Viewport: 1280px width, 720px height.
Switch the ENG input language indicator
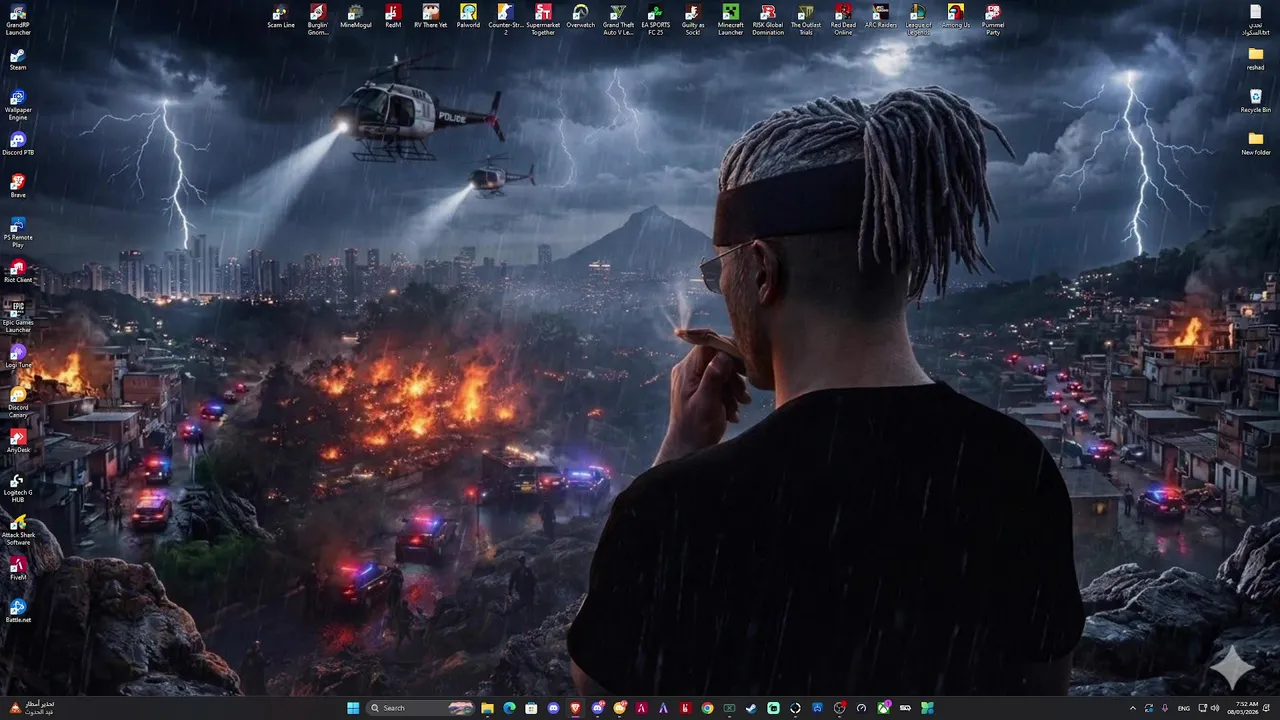(x=1184, y=708)
